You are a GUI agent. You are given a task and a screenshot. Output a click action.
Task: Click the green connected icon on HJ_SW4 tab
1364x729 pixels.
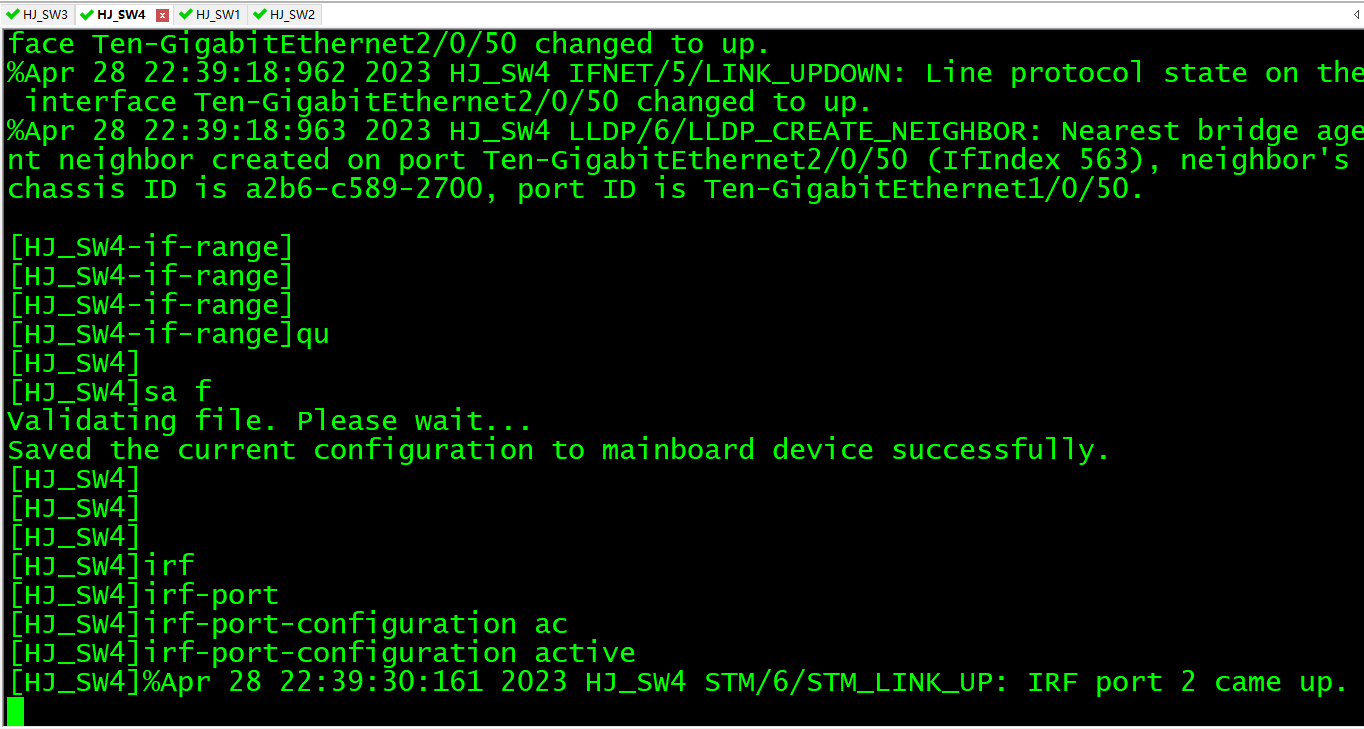click(87, 15)
